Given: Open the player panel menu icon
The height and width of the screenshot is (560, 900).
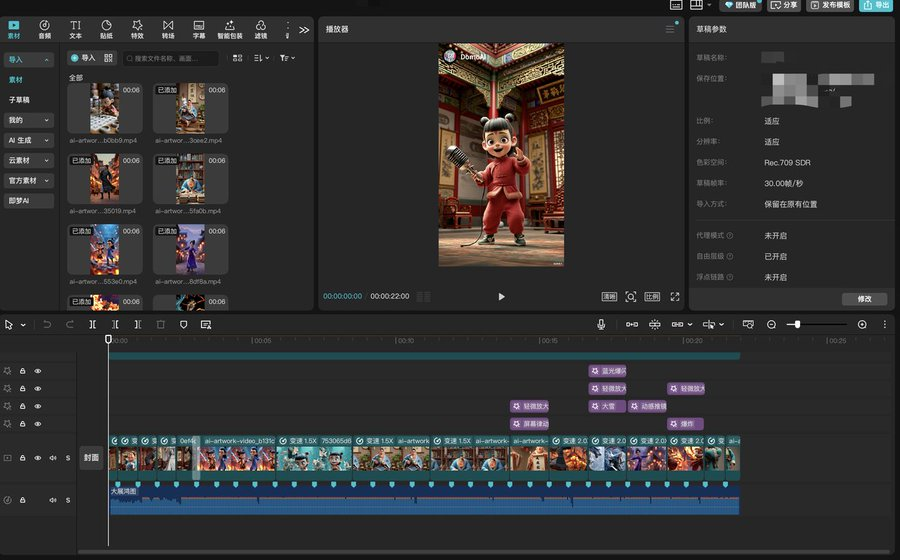Looking at the screenshot, I should click(670, 29).
